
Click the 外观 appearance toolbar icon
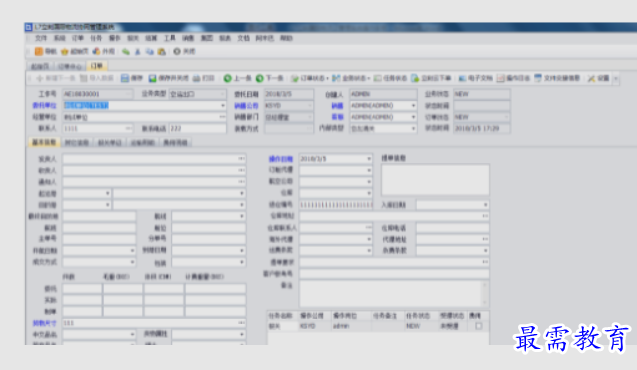click(96, 52)
